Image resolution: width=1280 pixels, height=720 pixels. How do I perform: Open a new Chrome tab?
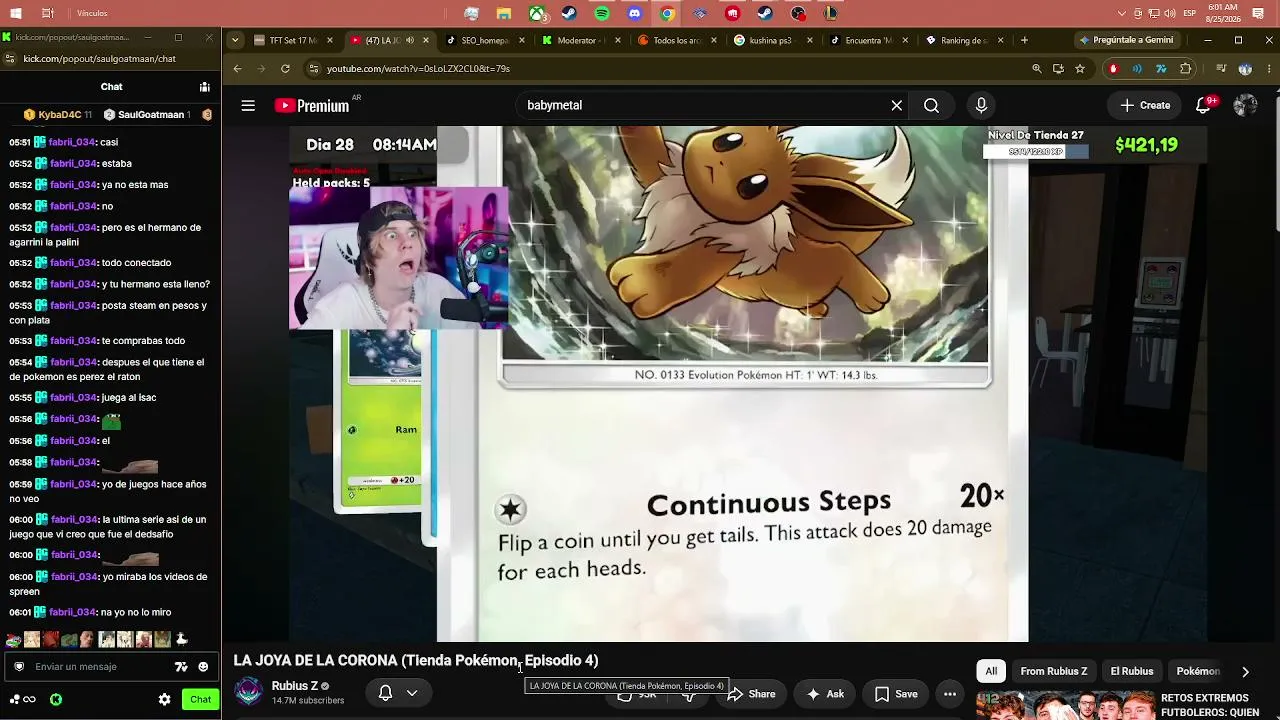click(1024, 41)
